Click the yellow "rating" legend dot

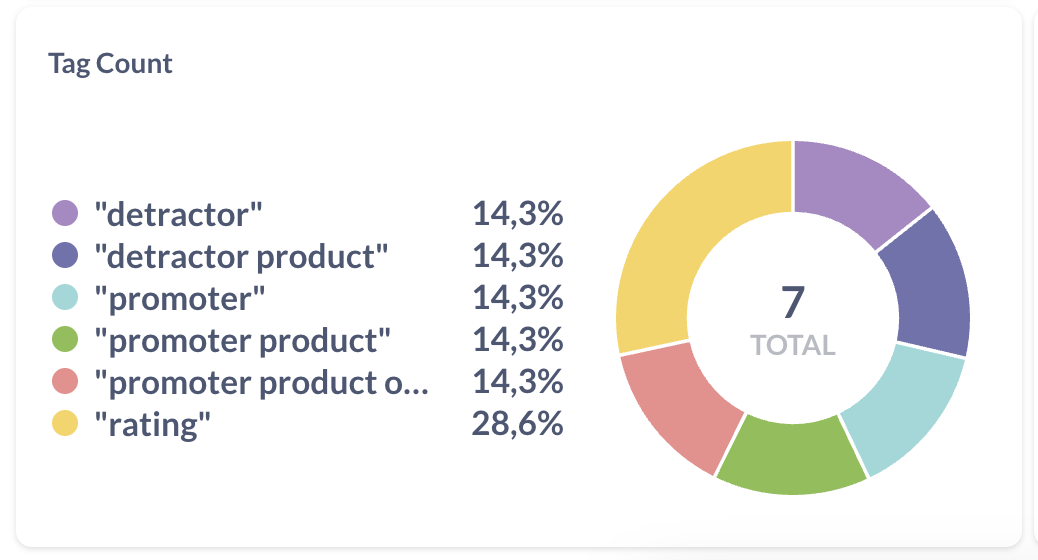pyautogui.click(x=64, y=424)
